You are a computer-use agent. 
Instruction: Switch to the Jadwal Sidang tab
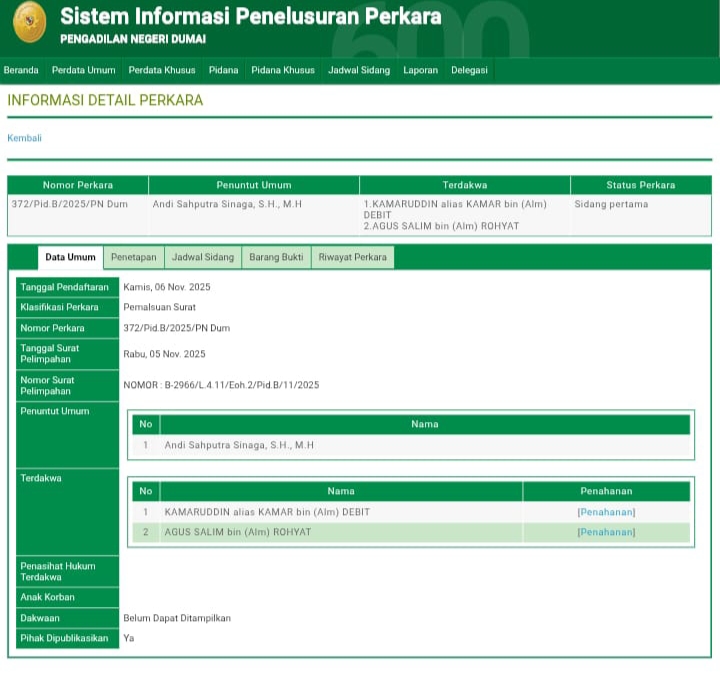[x=203, y=257]
